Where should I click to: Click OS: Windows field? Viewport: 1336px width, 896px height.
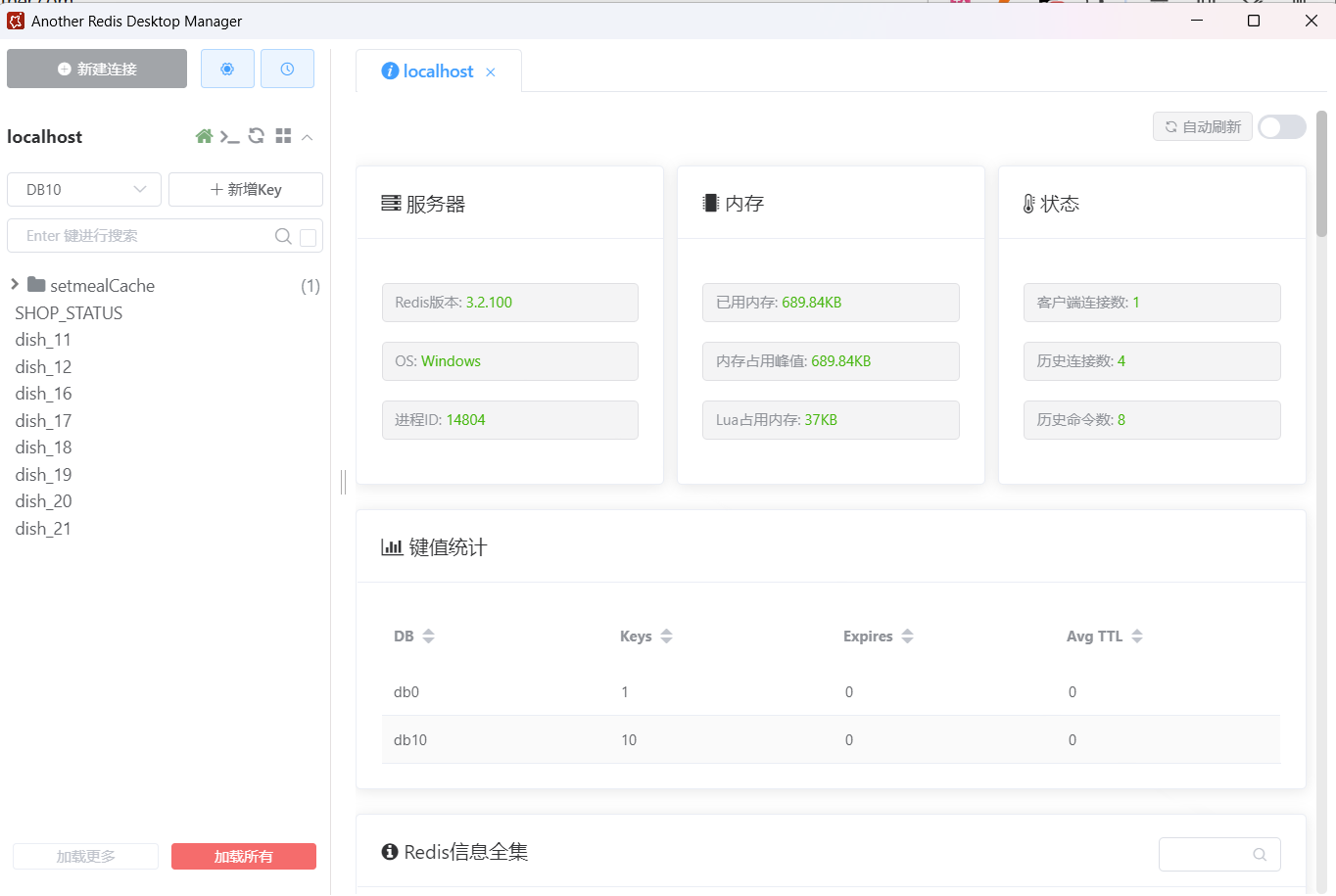pos(510,361)
